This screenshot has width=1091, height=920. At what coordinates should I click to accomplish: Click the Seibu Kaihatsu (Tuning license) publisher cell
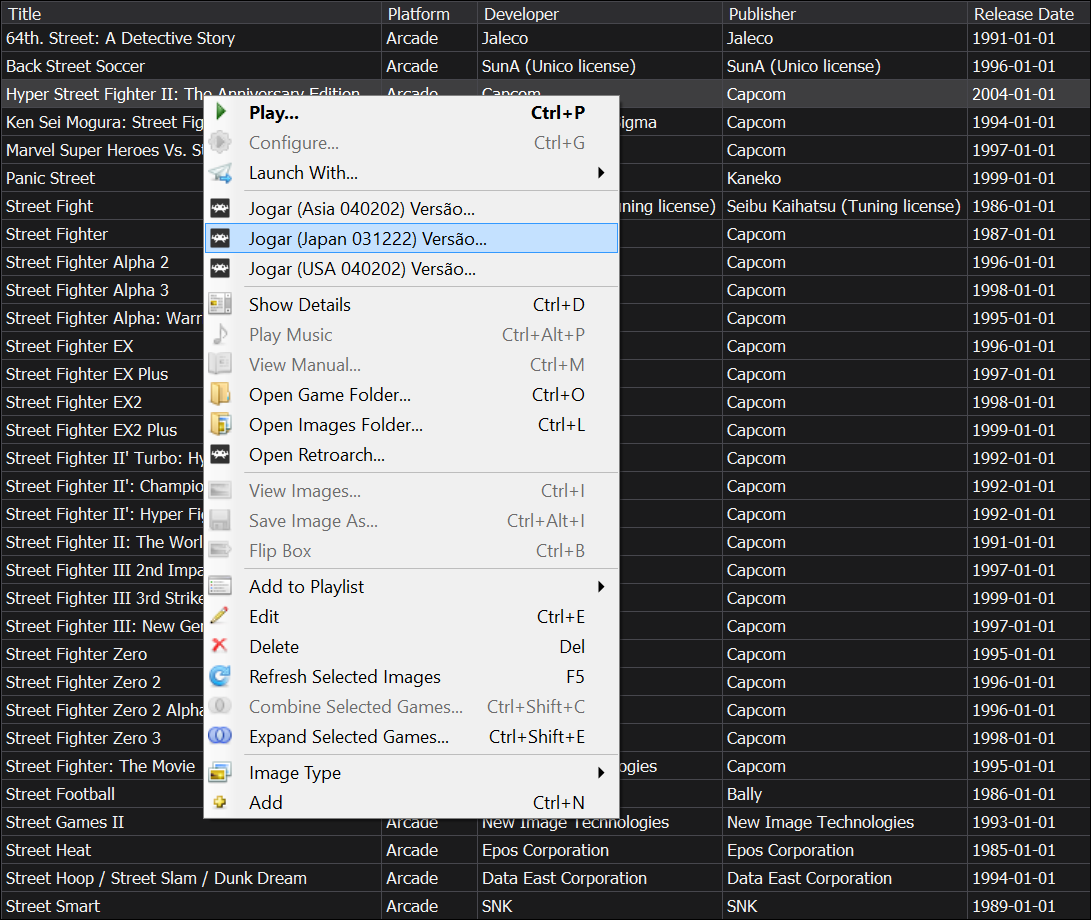[845, 205]
